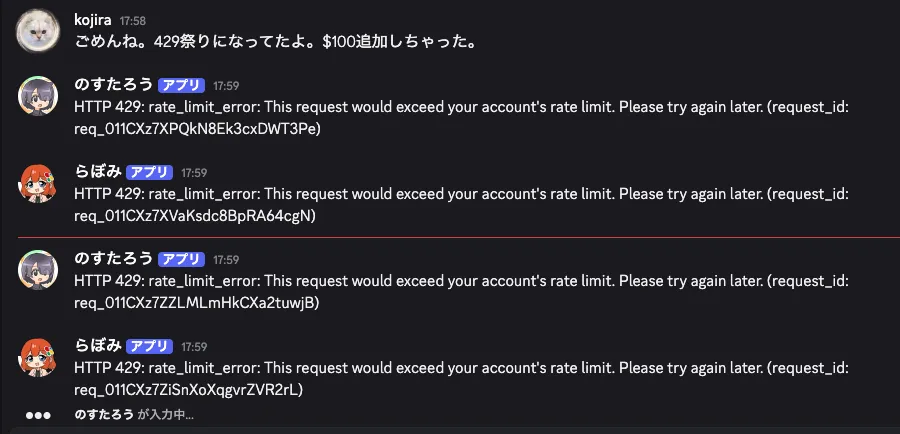Click the three-dot typing indicator
The width and height of the screenshot is (900, 434).
38,415
